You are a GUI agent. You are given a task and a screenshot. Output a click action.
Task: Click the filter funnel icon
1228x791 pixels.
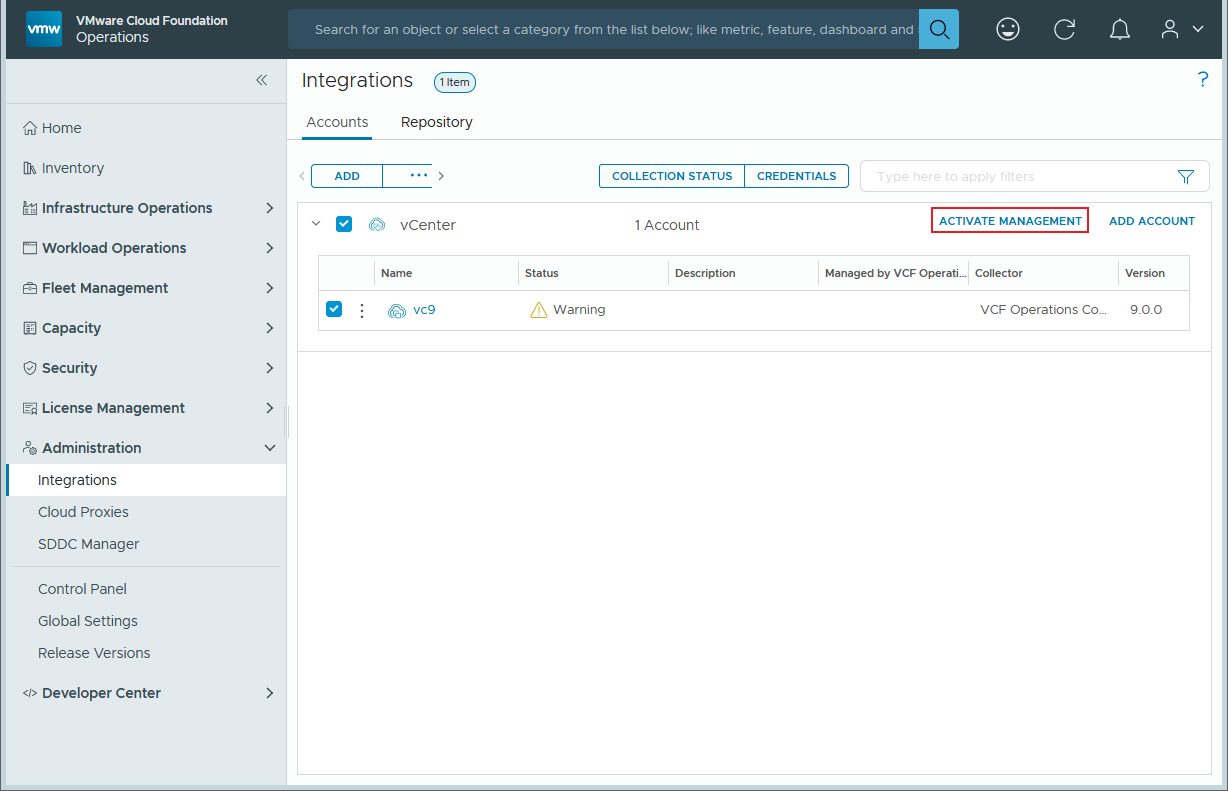tap(1185, 176)
